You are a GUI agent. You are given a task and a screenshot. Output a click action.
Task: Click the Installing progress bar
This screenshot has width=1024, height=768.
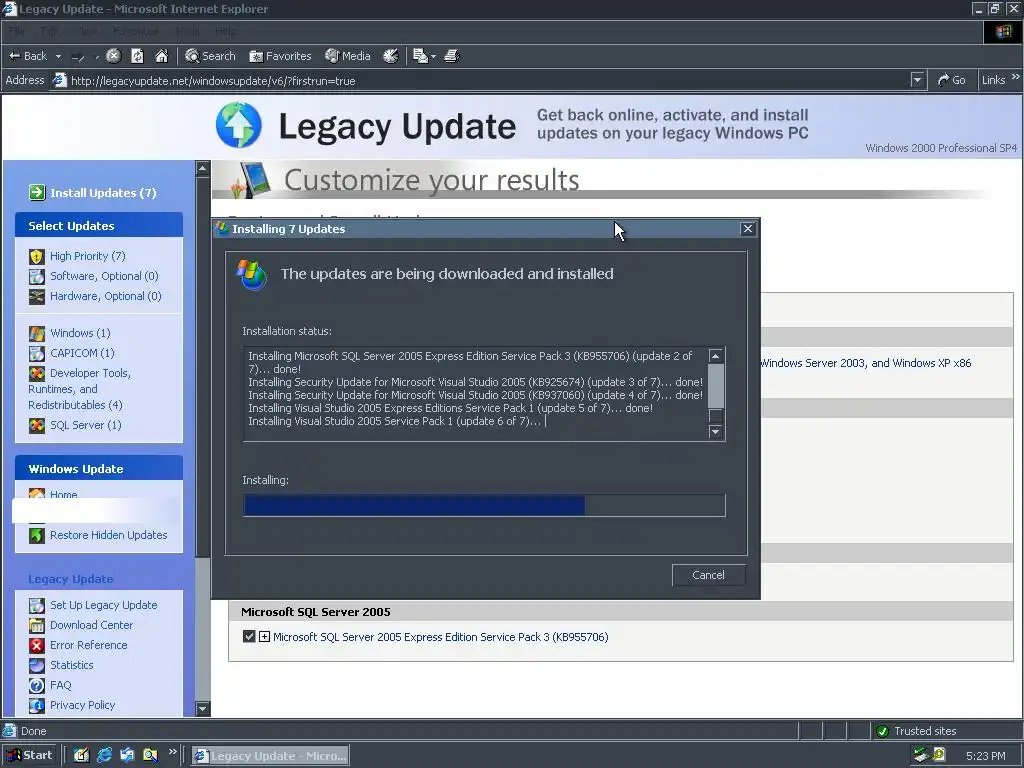pyautogui.click(x=484, y=505)
